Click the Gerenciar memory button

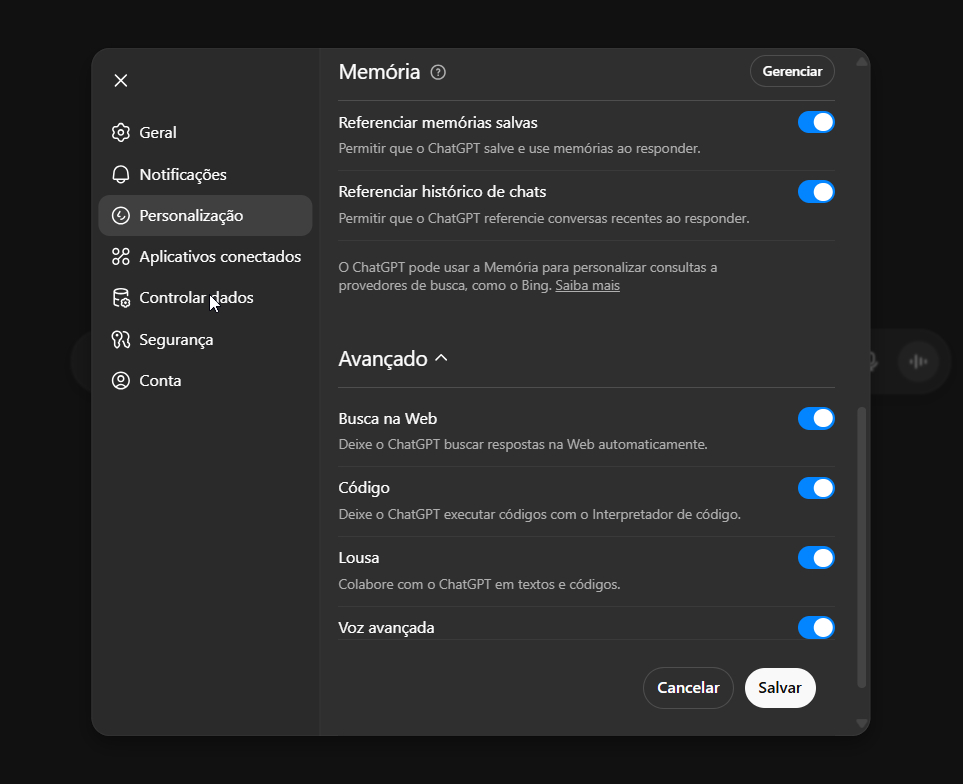pyautogui.click(x=792, y=71)
